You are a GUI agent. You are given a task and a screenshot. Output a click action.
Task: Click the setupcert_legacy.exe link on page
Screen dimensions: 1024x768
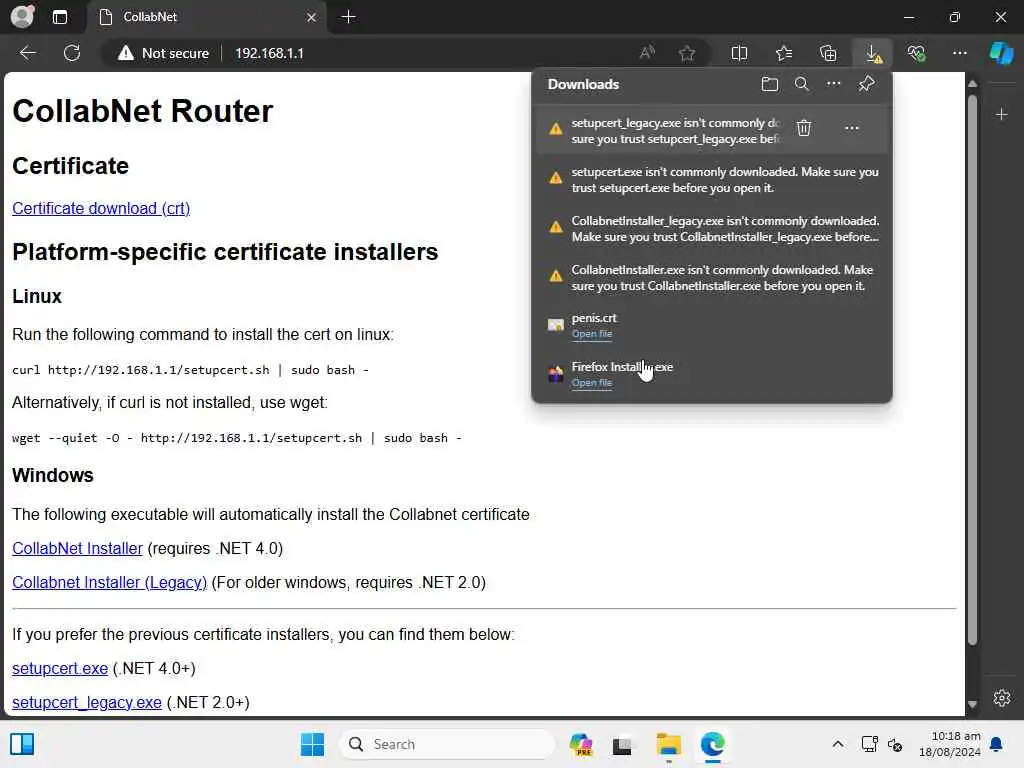(x=87, y=703)
